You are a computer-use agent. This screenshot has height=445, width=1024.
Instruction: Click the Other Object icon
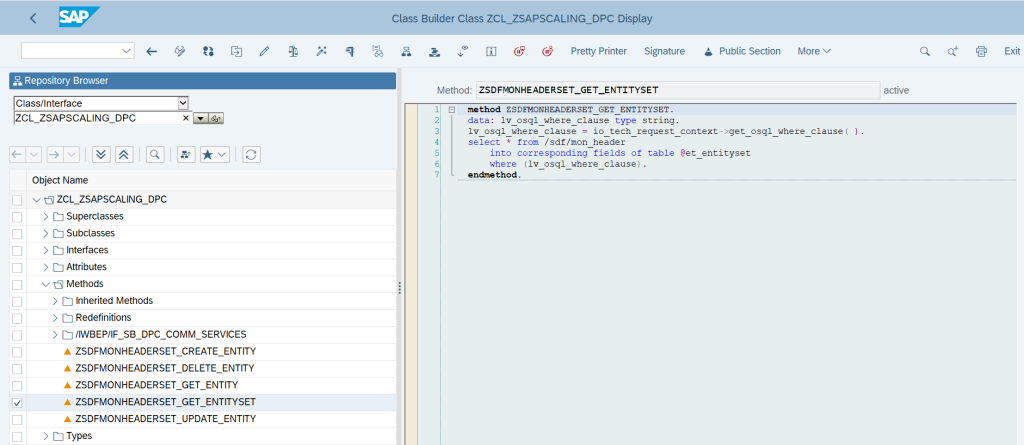point(236,51)
